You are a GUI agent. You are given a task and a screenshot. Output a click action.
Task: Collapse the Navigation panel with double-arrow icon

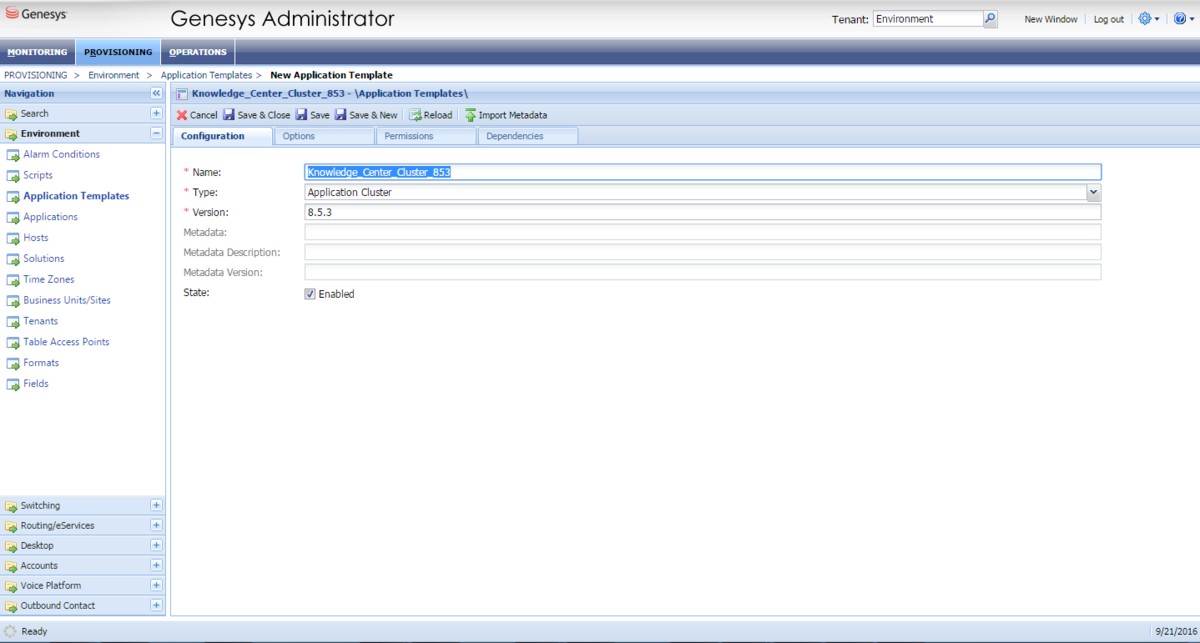click(x=156, y=93)
